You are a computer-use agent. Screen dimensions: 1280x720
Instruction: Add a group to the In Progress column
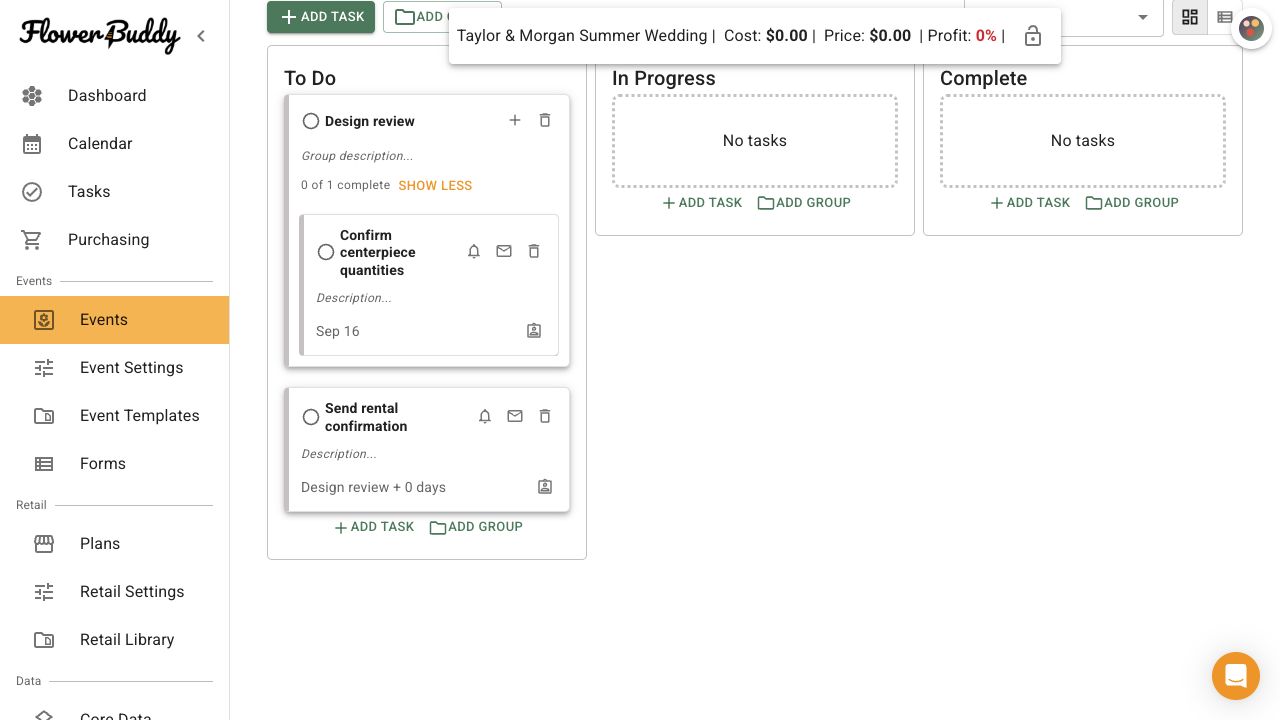tap(804, 203)
